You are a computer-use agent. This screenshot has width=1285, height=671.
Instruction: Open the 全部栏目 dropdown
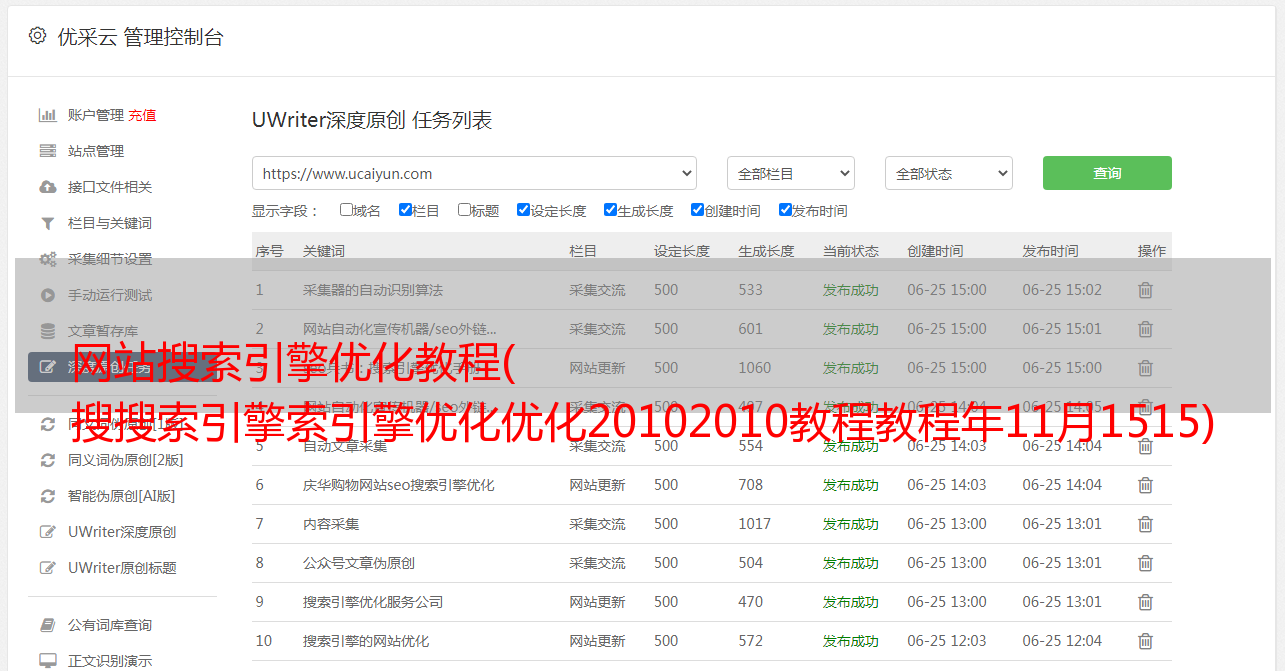coord(791,173)
